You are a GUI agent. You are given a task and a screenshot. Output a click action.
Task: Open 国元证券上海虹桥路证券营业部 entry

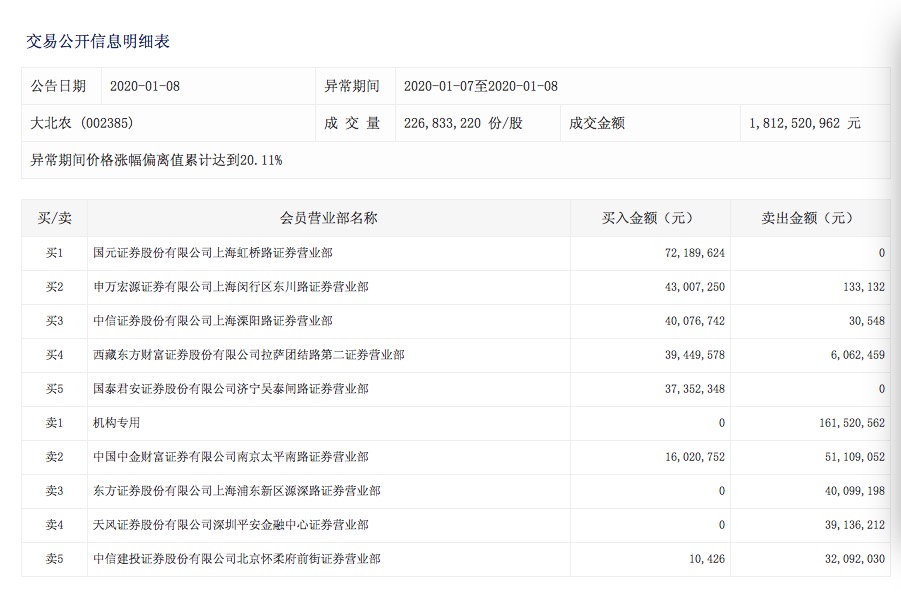(x=213, y=253)
